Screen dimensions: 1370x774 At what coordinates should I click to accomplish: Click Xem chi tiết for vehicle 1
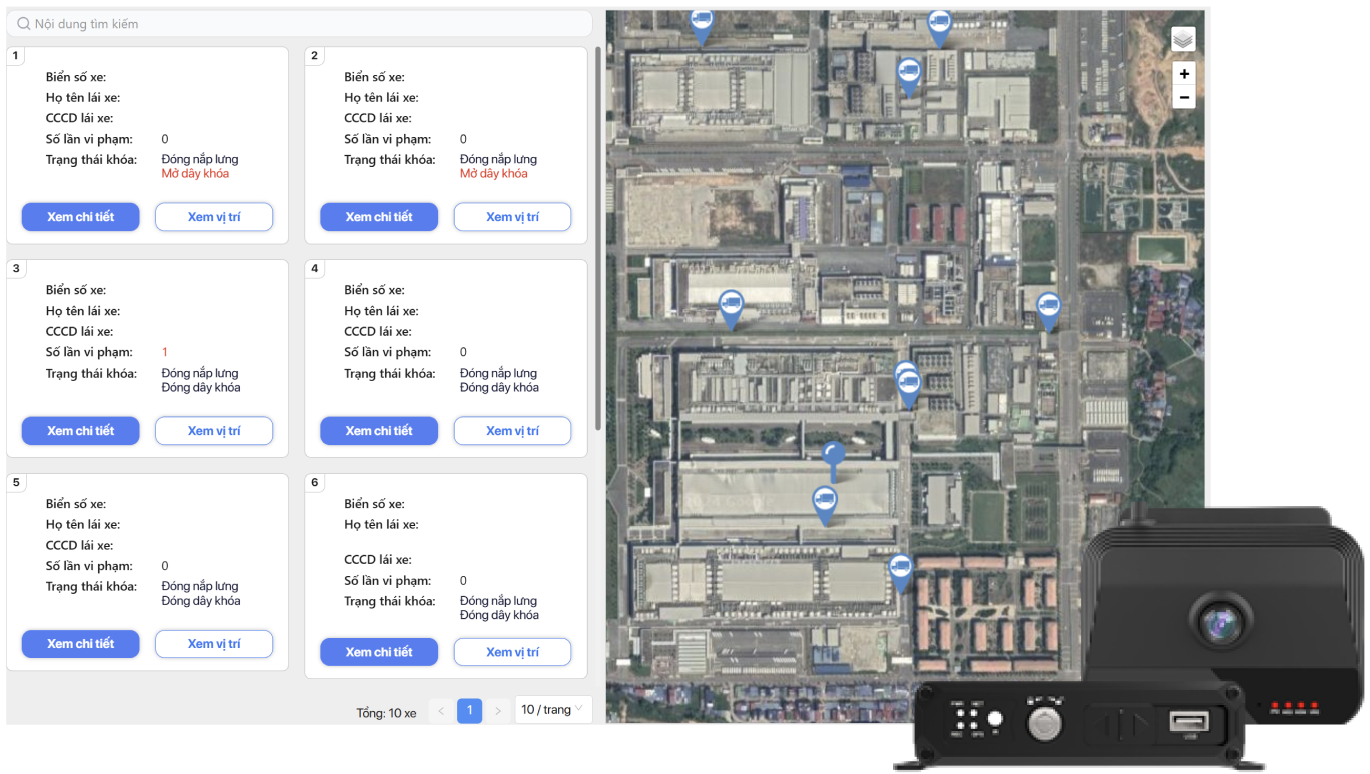(80, 217)
